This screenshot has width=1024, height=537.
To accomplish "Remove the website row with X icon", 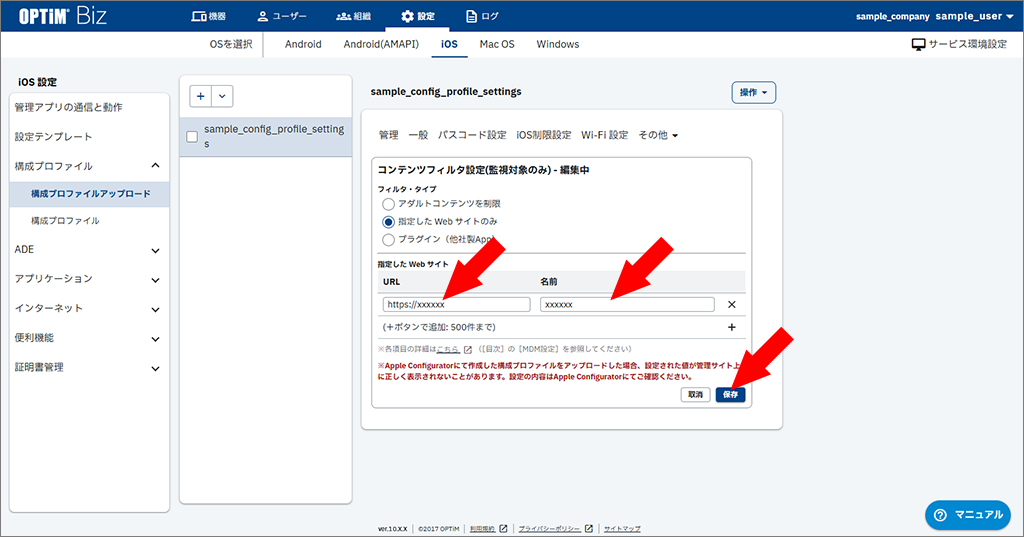I will point(731,304).
